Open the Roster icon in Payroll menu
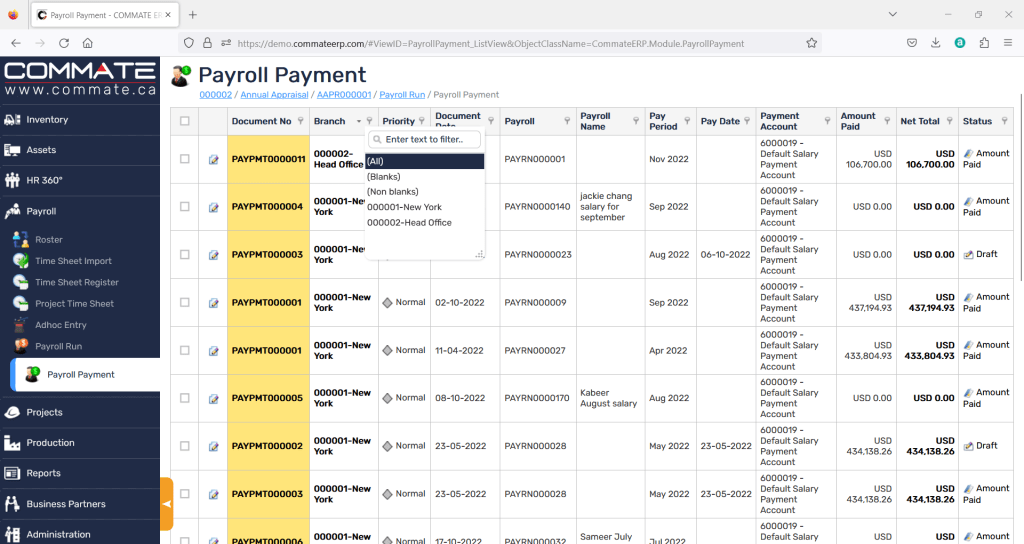 [20, 240]
